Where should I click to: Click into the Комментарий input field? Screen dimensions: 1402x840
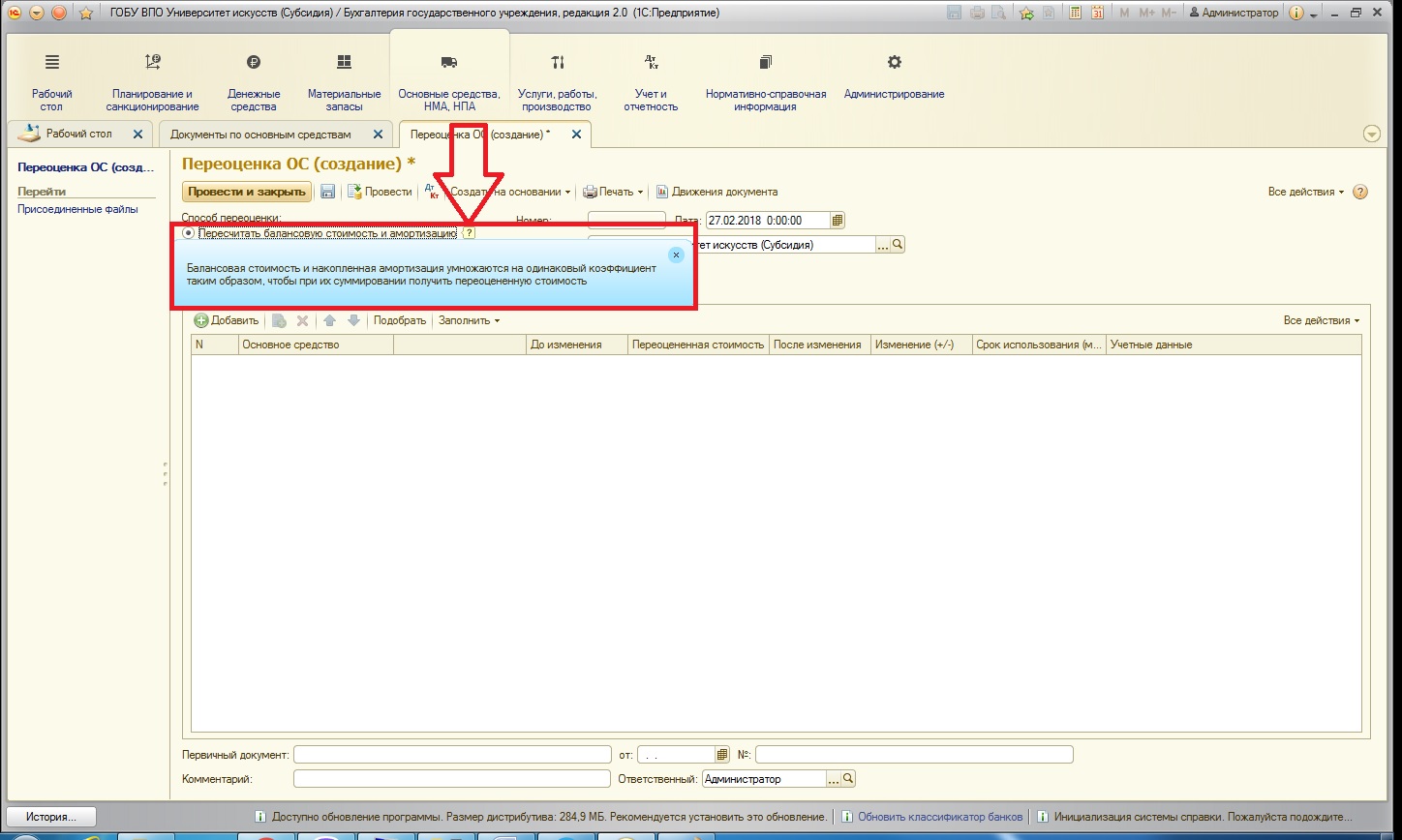click(452, 778)
